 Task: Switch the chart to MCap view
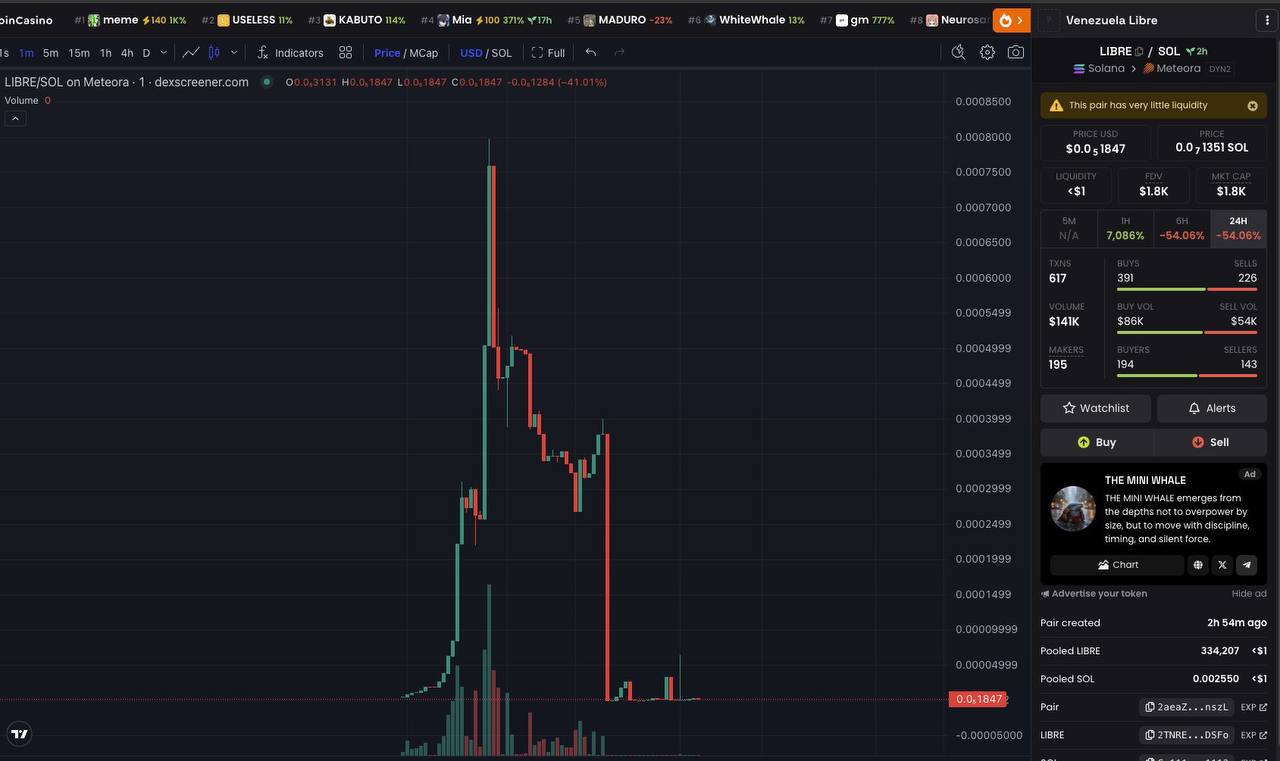click(424, 53)
